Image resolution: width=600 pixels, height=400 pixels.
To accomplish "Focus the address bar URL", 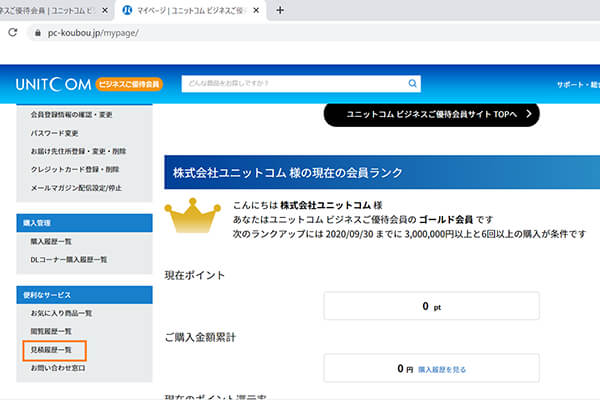I will 93,33.
